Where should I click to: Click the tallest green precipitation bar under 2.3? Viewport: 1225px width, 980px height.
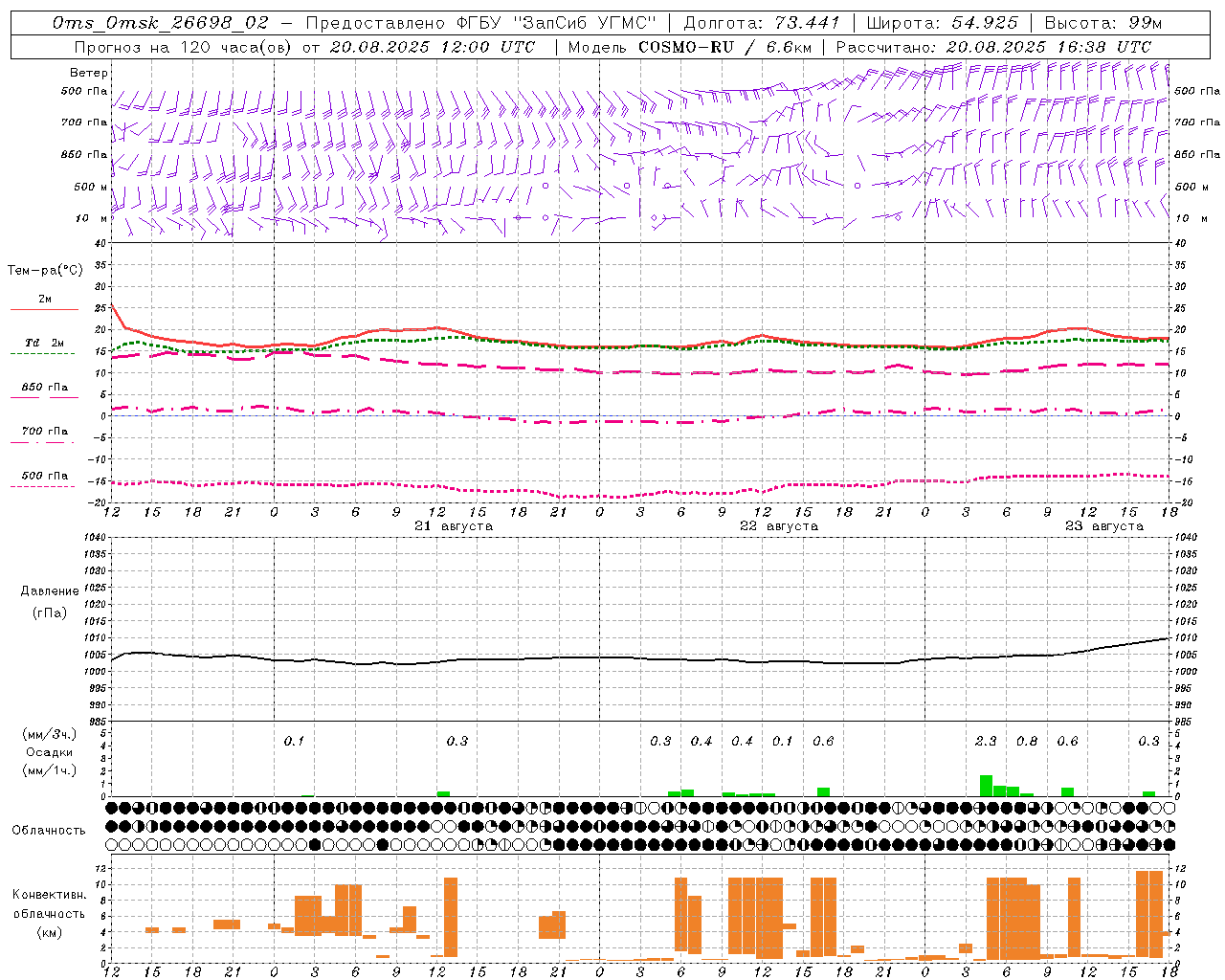click(986, 786)
